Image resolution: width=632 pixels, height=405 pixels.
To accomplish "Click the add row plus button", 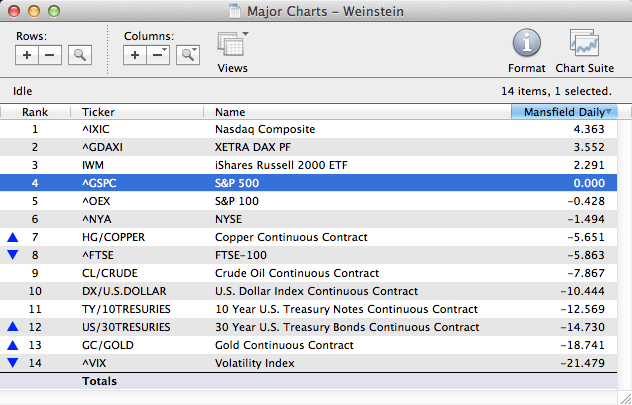I will 27,55.
